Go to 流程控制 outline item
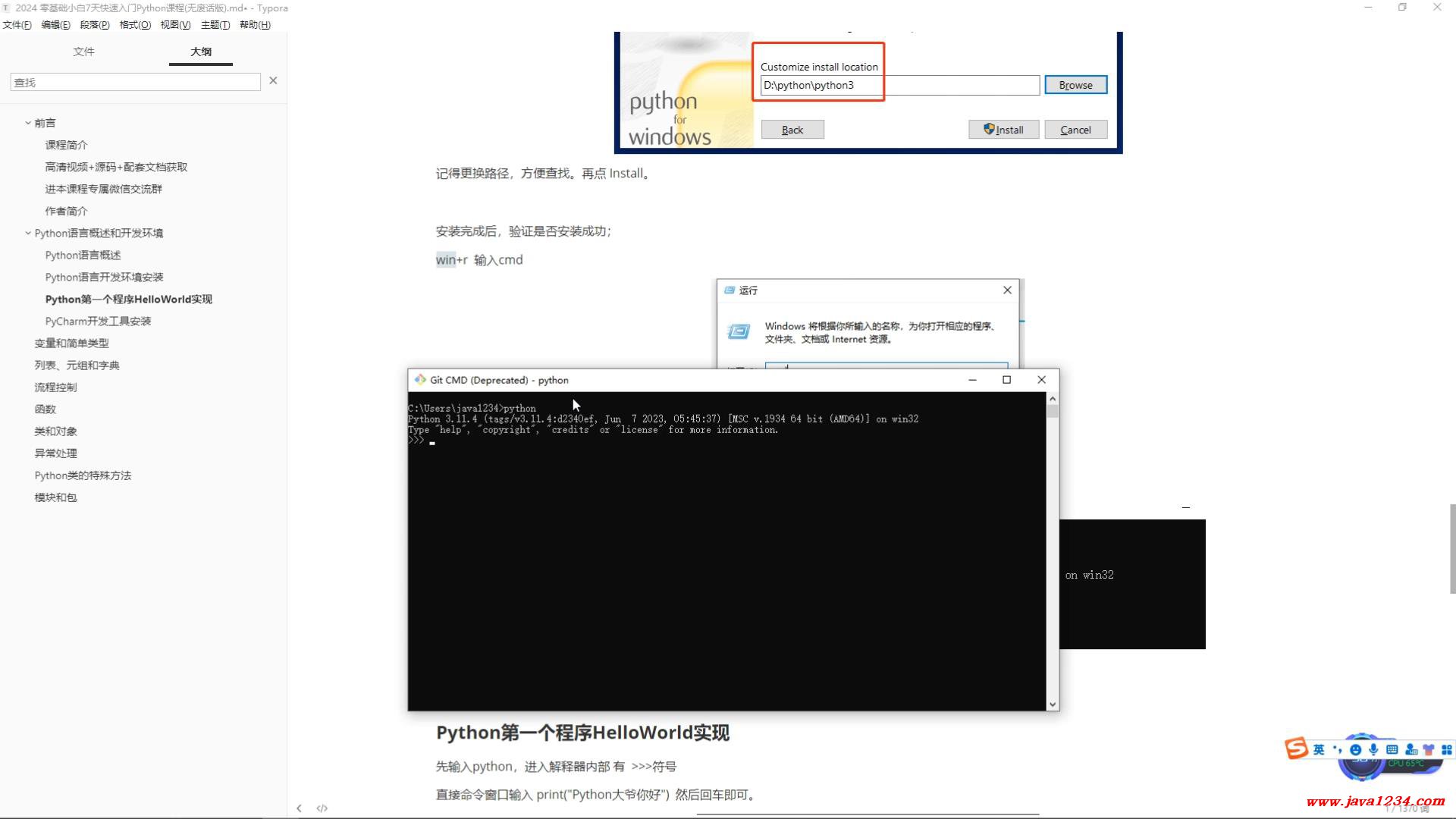Screen dimensions: 1456x819 point(55,387)
